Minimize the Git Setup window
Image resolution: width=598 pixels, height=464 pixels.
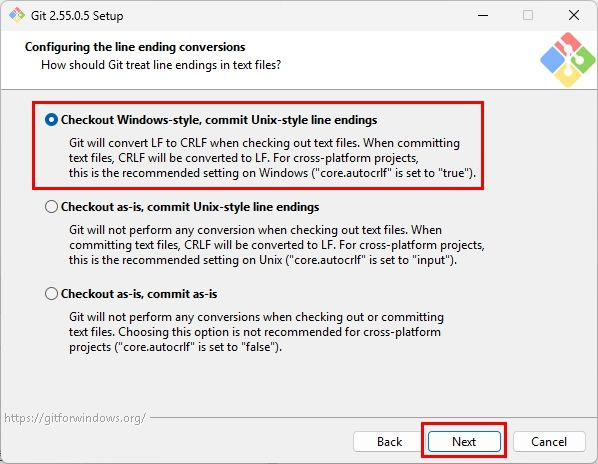pos(483,15)
